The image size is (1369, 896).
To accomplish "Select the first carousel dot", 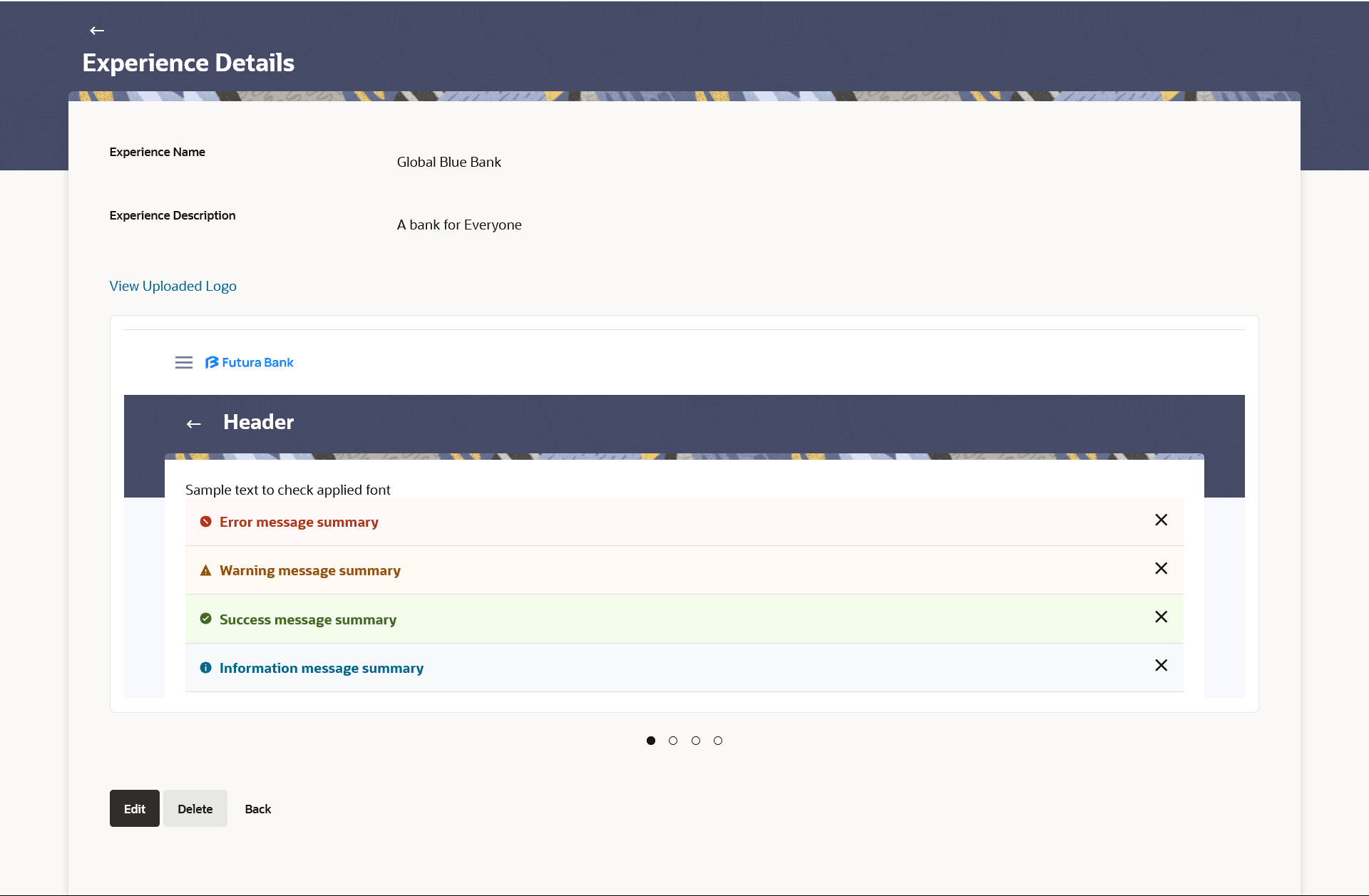I will pos(650,741).
